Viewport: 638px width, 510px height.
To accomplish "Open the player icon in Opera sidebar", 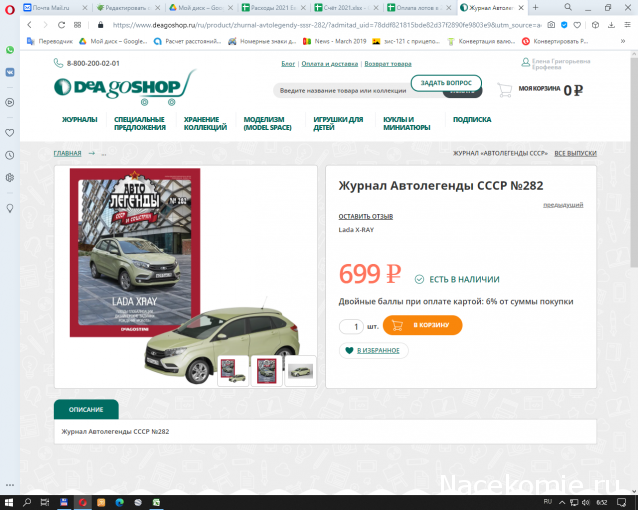I will tap(10, 102).
